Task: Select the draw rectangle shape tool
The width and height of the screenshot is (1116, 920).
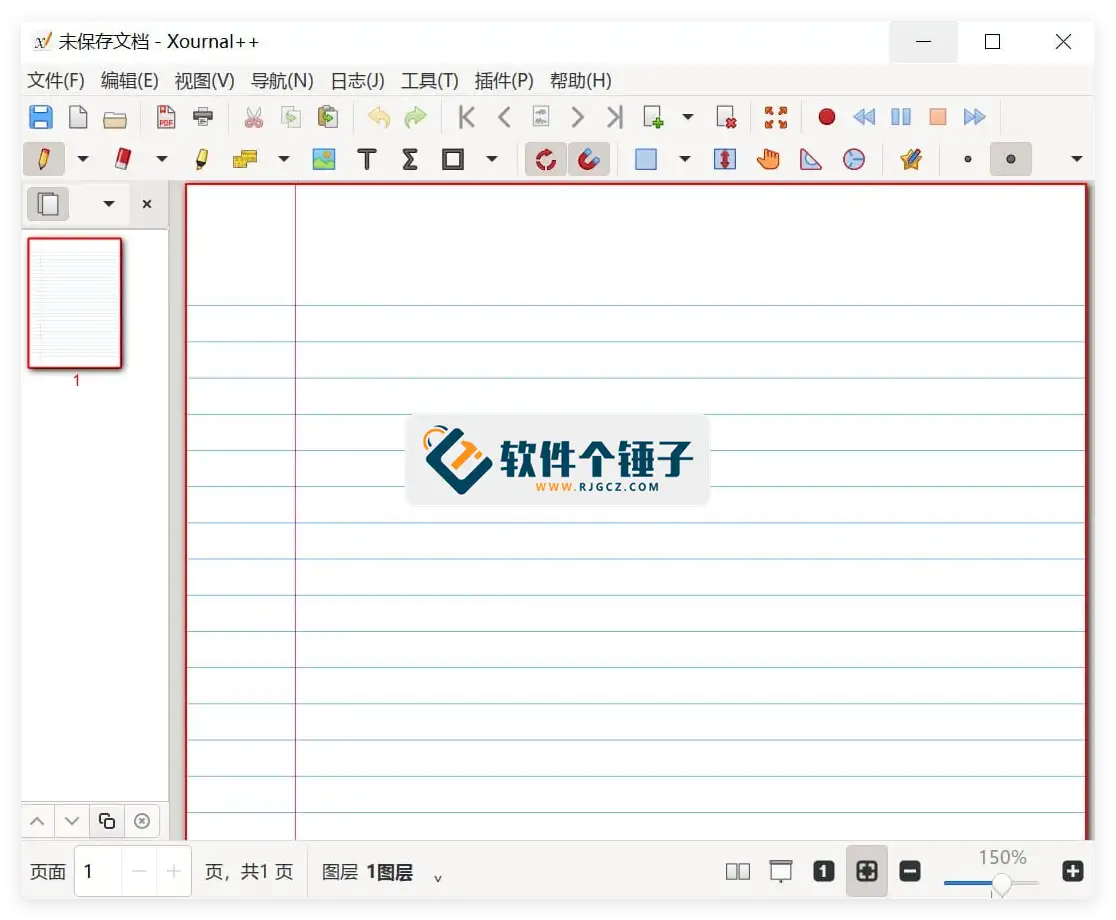Action: point(453,159)
